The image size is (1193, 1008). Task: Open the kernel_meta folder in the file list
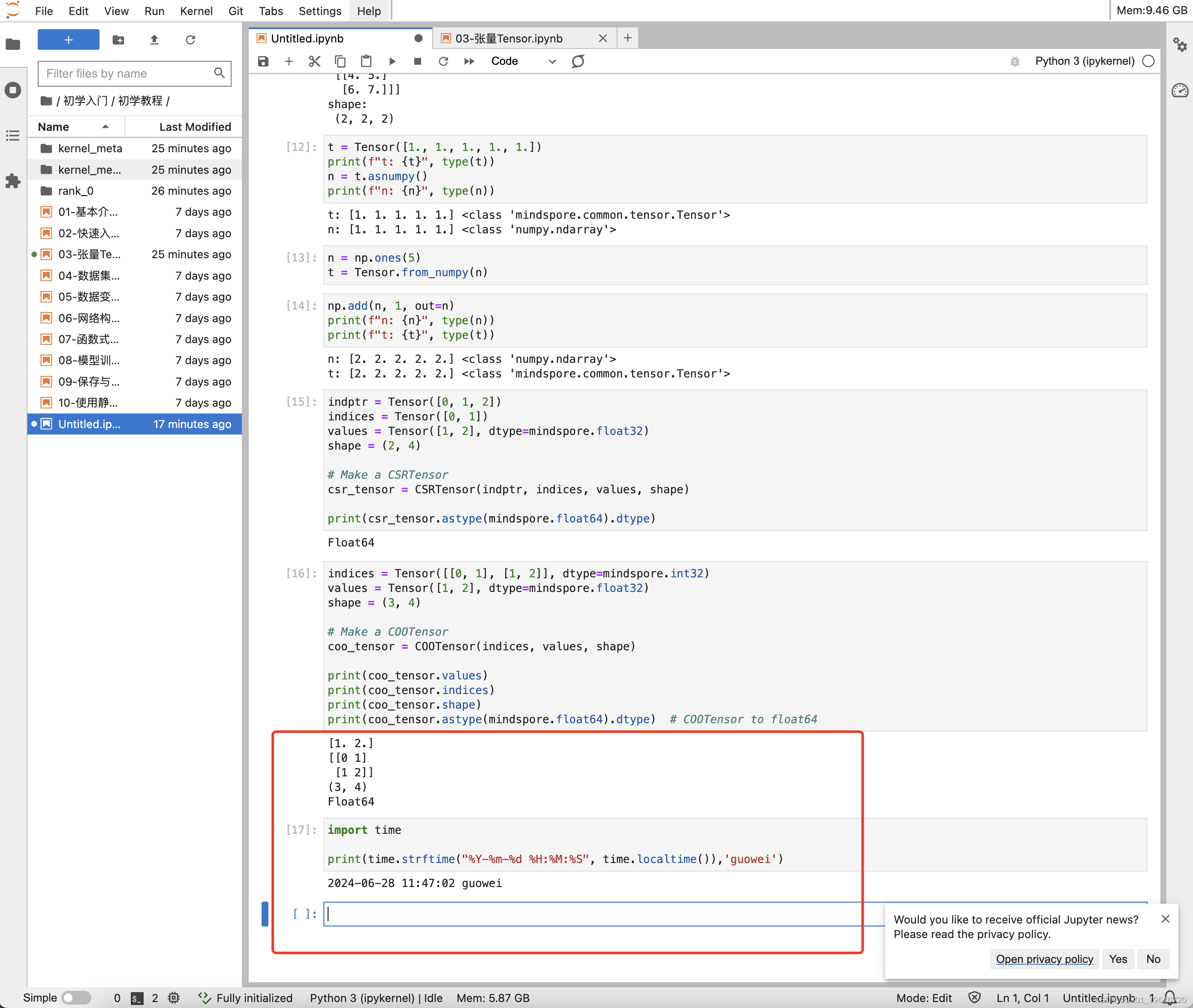click(90, 148)
